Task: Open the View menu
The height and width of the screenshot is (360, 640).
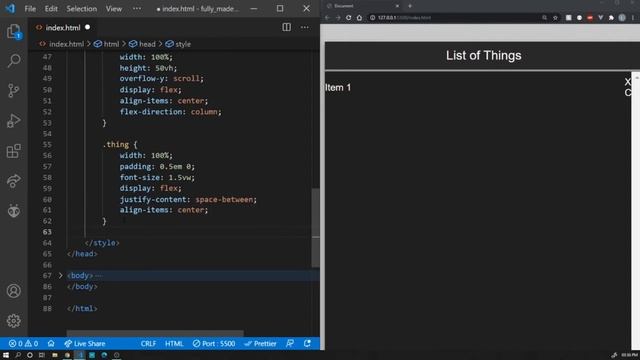Action: [114, 9]
